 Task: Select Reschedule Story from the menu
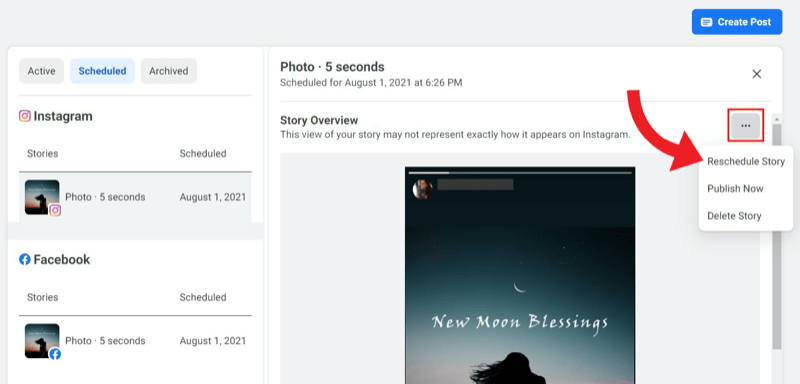(x=745, y=161)
